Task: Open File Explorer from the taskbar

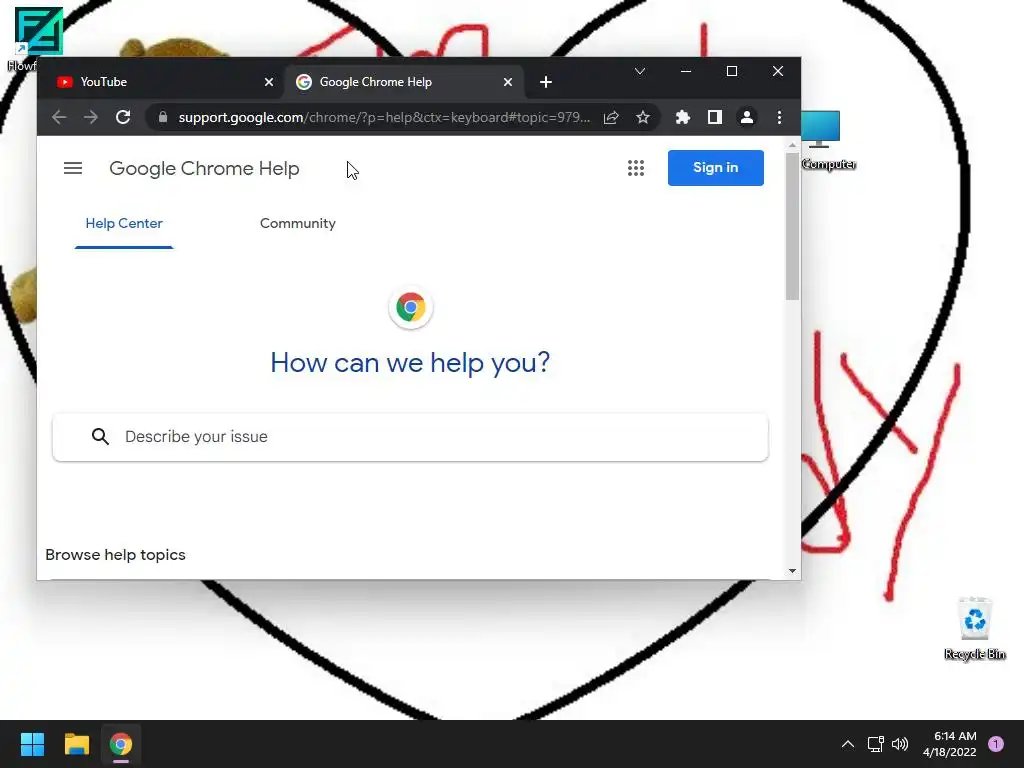Action: [x=76, y=744]
